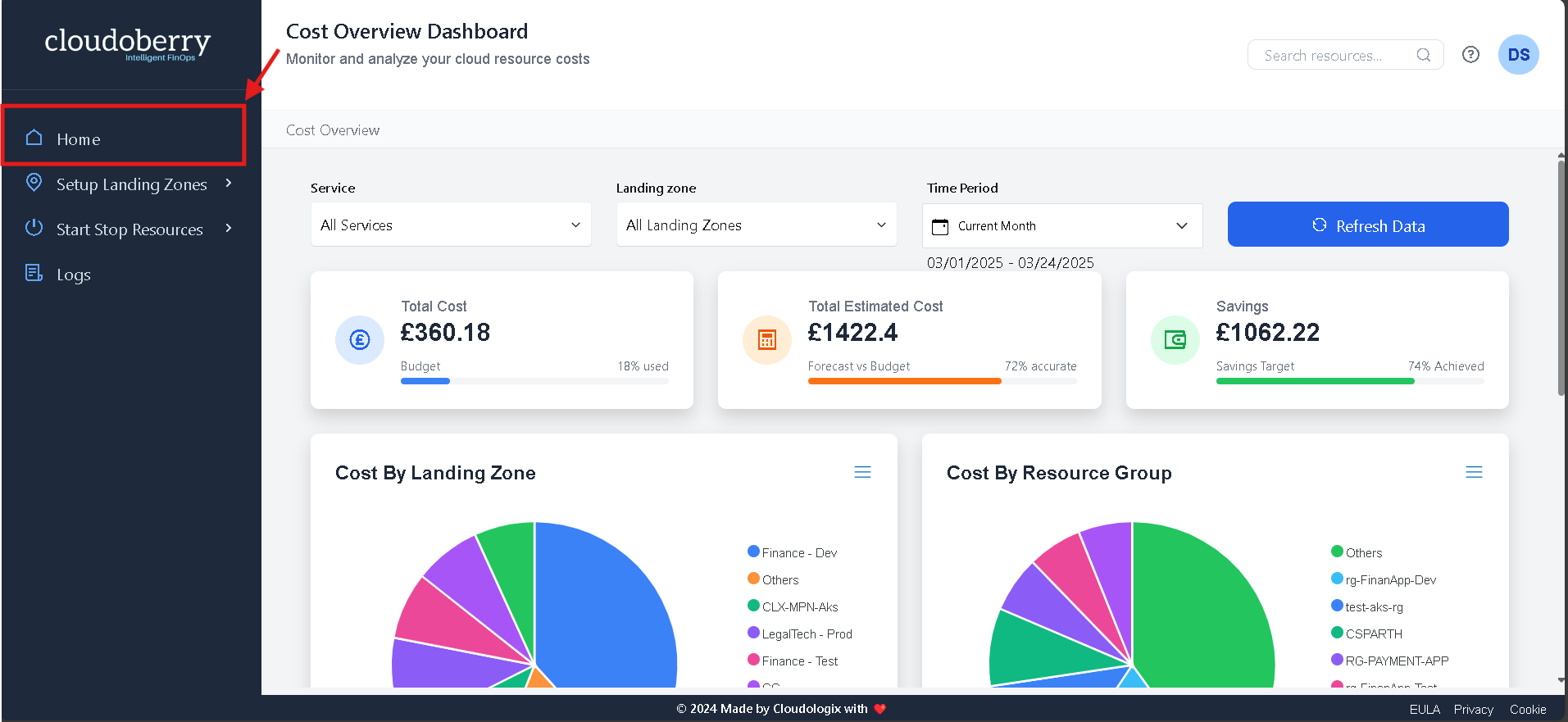Click the 03/01/2025 - 03/24/2025 date range
Image resolution: width=1568 pixels, height=722 pixels.
pos(1010,262)
